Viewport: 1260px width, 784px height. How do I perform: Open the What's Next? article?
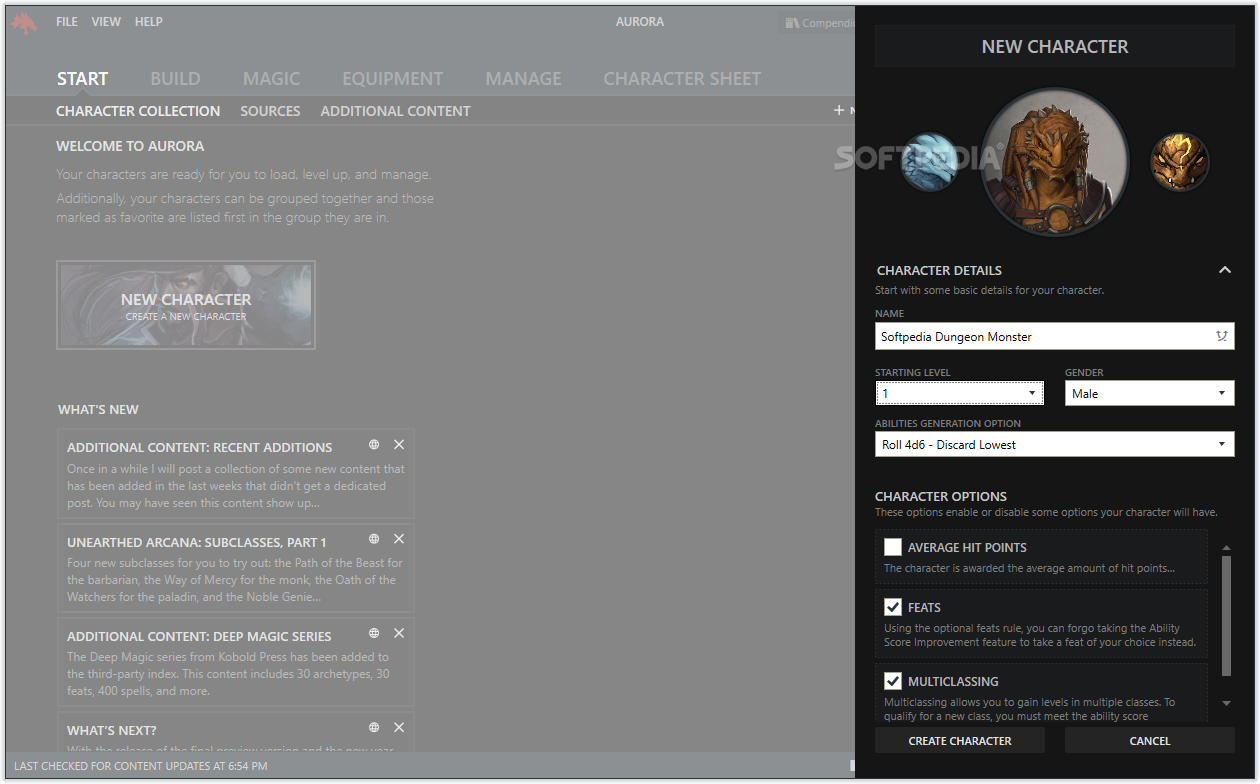236,732
